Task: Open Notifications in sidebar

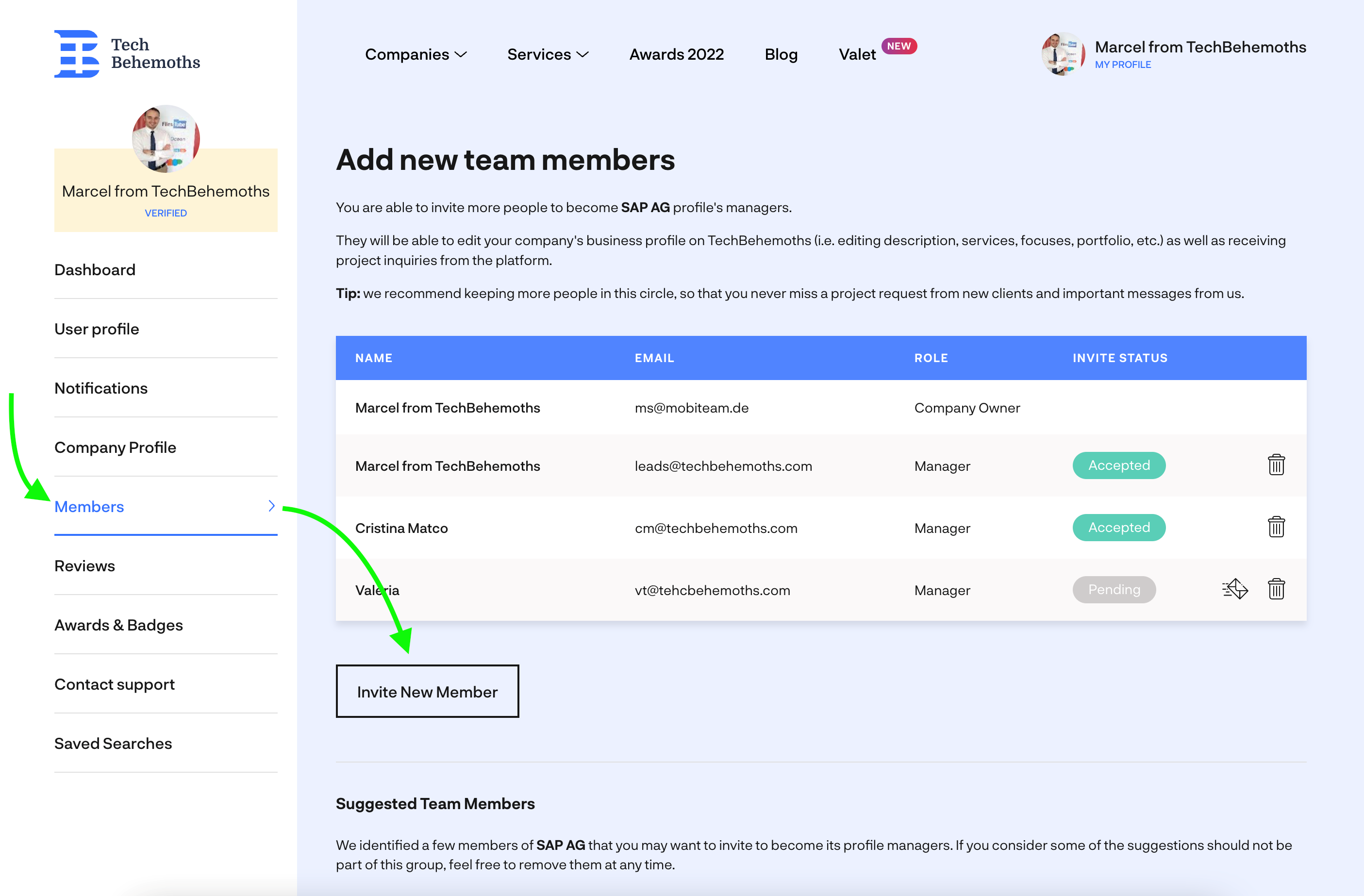Action: tap(101, 388)
